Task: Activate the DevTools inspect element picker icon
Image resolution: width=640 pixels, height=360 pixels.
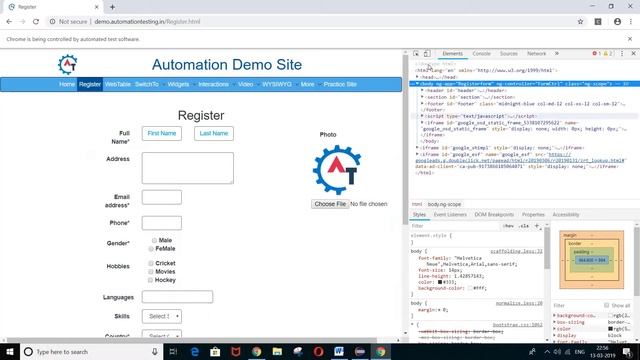Action: tap(416, 53)
